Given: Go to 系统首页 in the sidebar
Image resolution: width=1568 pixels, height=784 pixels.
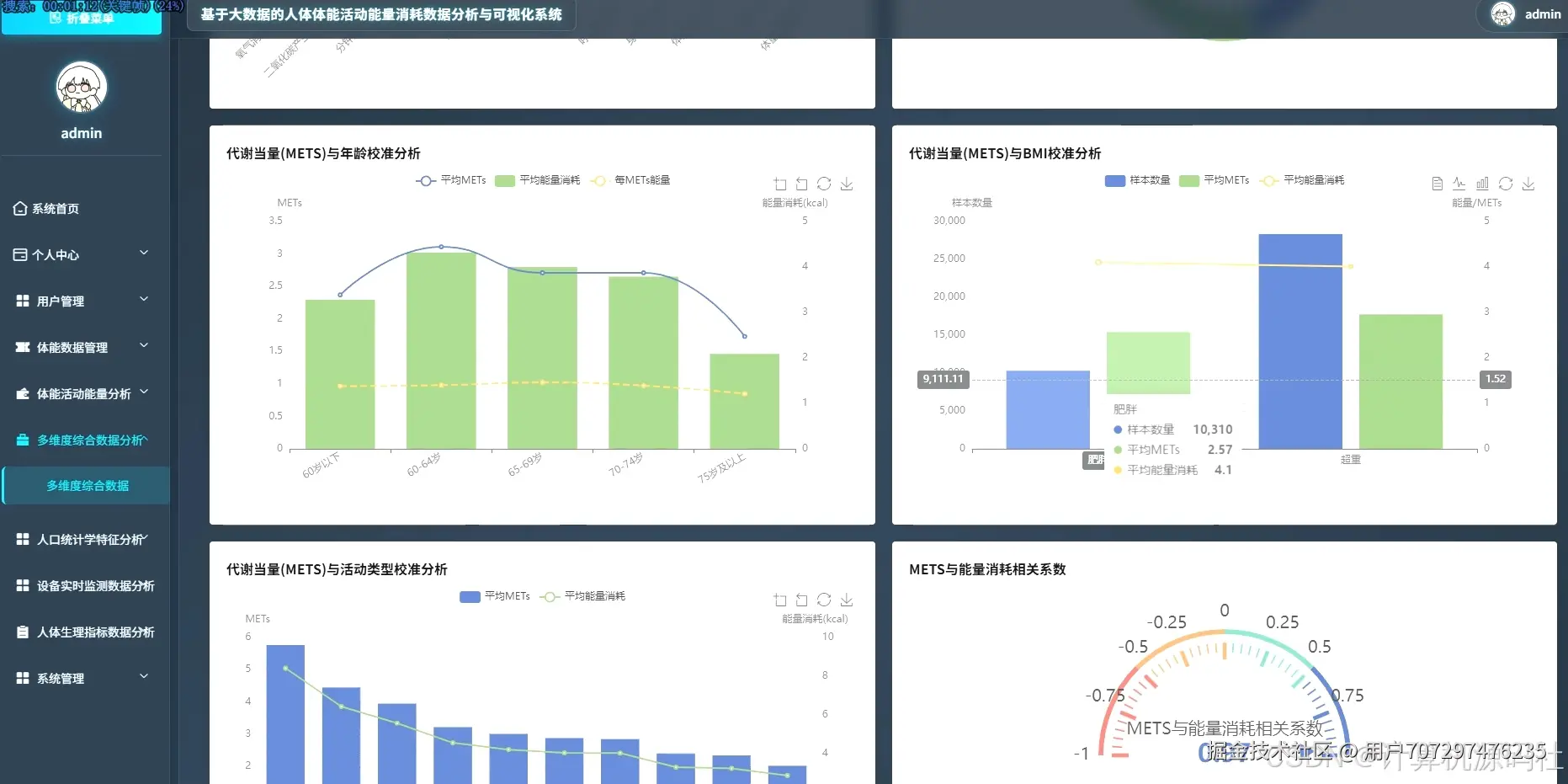Looking at the screenshot, I should point(82,208).
